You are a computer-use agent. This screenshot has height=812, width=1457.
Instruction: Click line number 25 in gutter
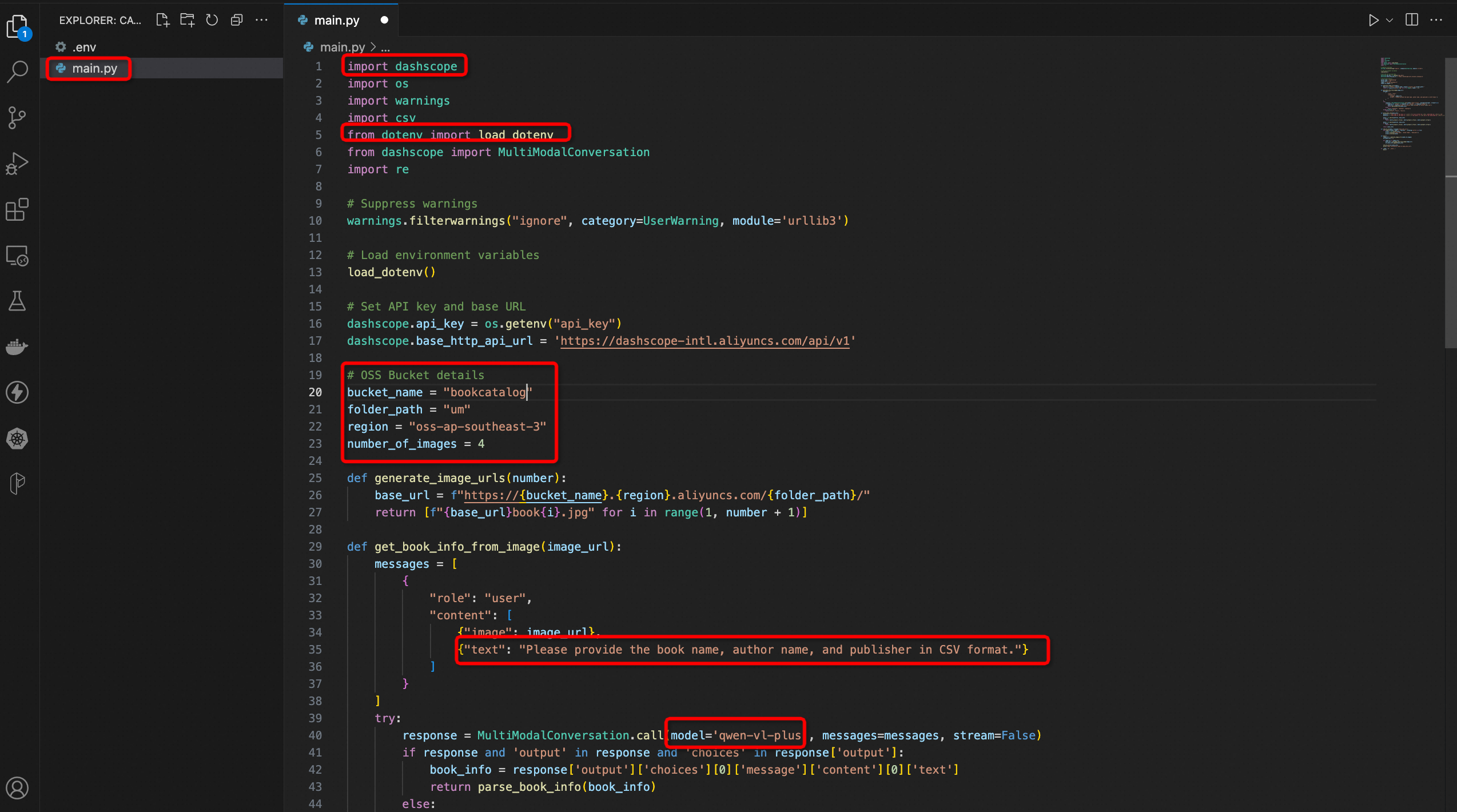point(315,478)
